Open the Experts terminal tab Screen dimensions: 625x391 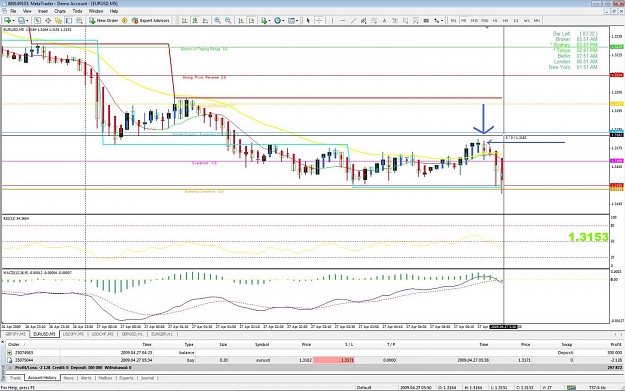(126, 378)
